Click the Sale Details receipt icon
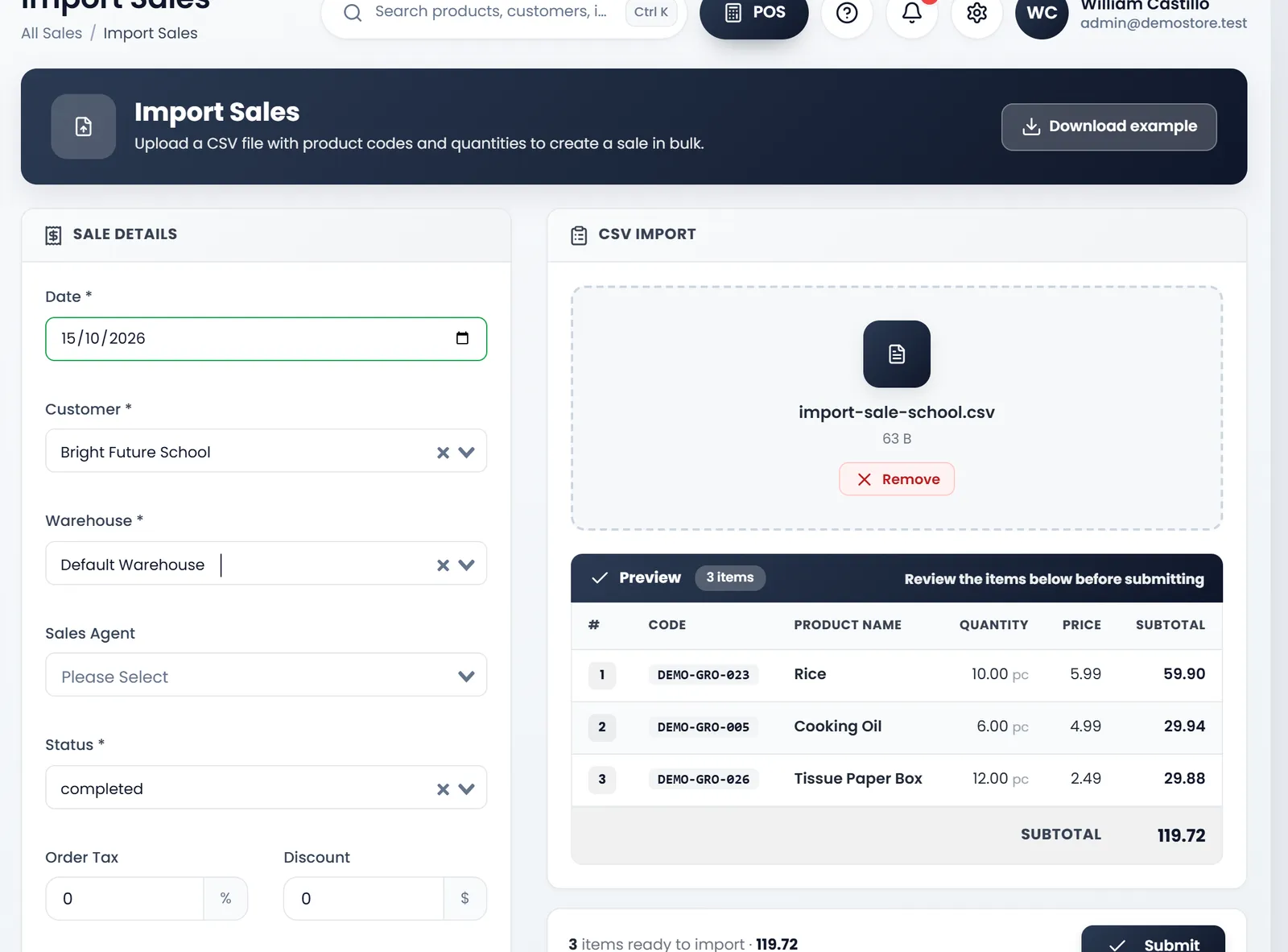The image size is (1288, 952). tap(53, 235)
